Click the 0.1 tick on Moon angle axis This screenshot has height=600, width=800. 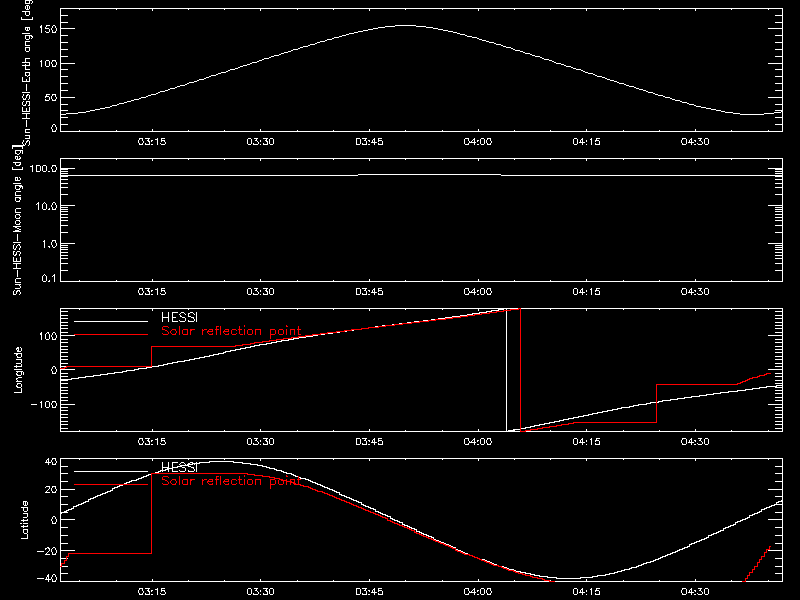pyautogui.click(x=49, y=278)
